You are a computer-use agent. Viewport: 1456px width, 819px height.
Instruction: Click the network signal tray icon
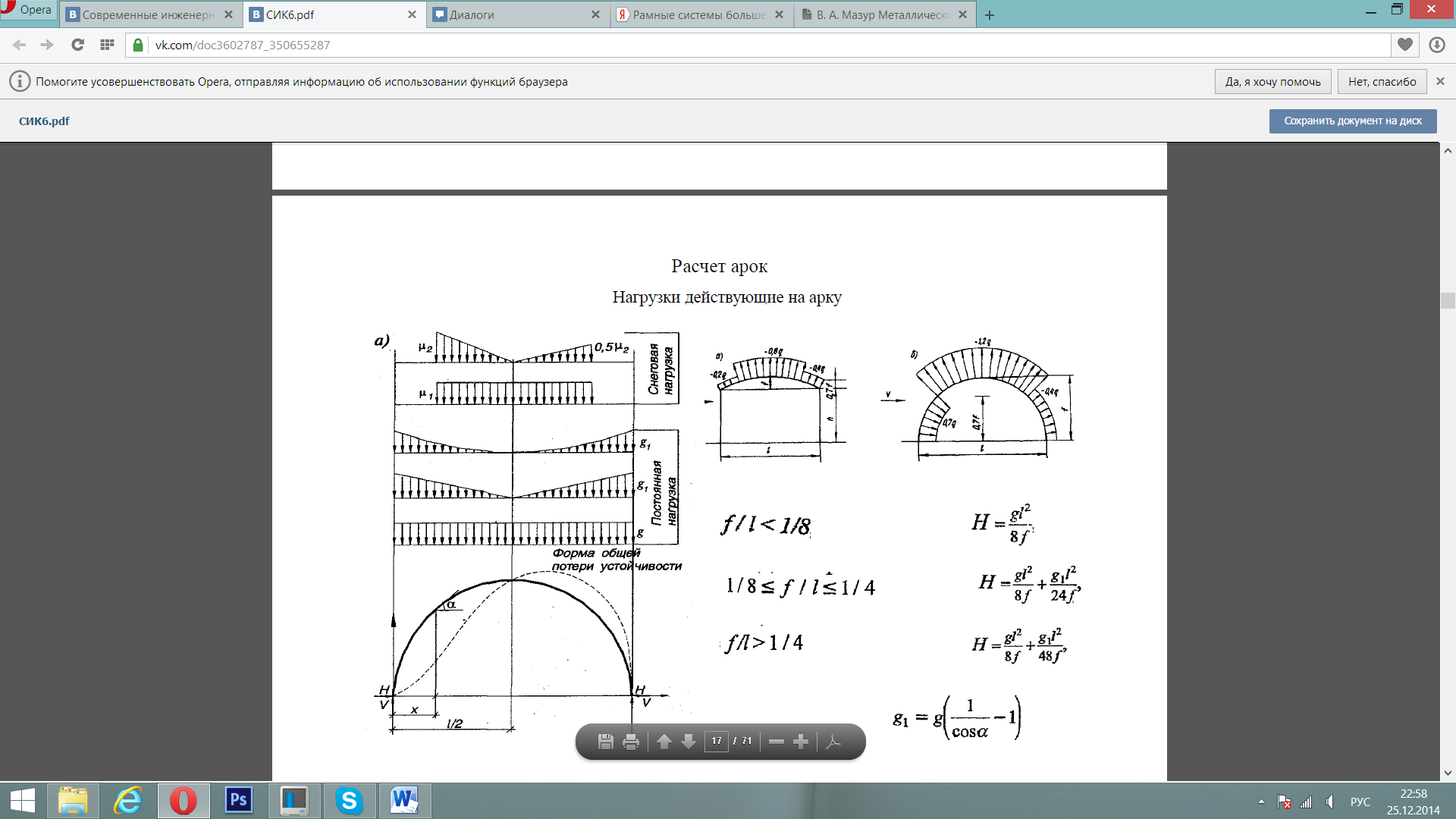[x=1306, y=801]
